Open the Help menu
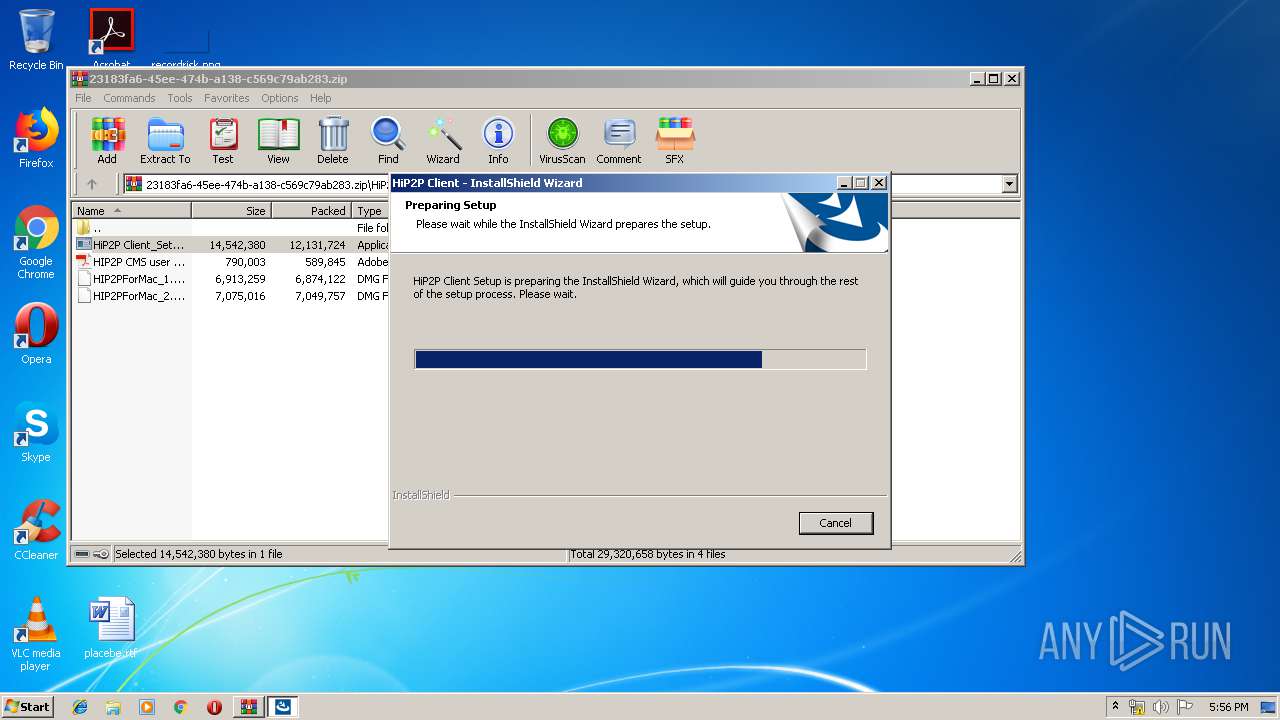The image size is (1280, 720). click(x=320, y=98)
